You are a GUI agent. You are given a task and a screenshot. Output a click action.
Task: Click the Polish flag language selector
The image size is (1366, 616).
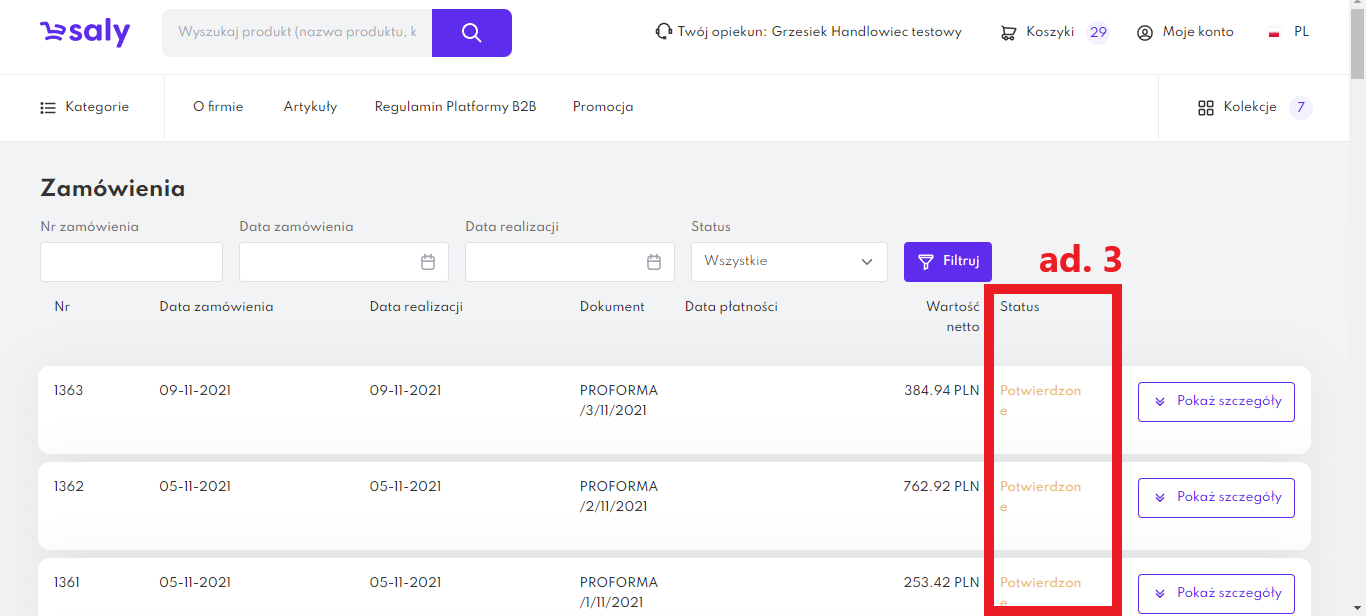click(x=1275, y=33)
